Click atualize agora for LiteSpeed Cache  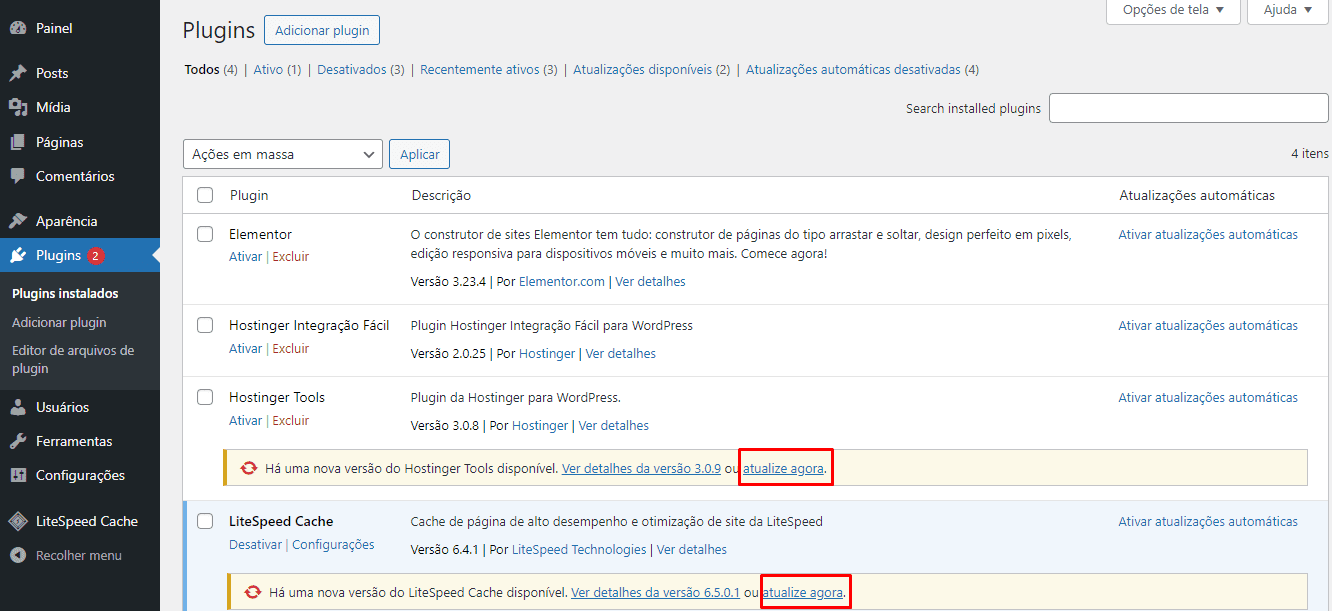click(803, 593)
